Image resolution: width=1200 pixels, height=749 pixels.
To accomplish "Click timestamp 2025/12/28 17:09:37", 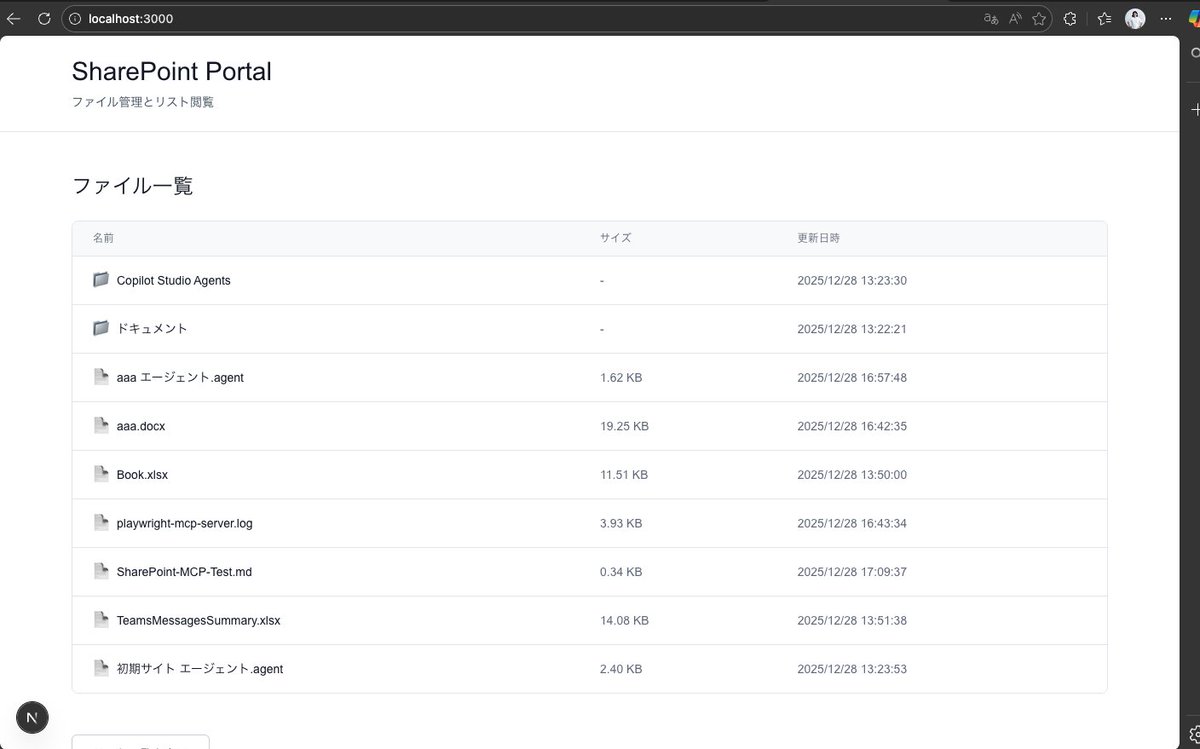I will [852, 572].
